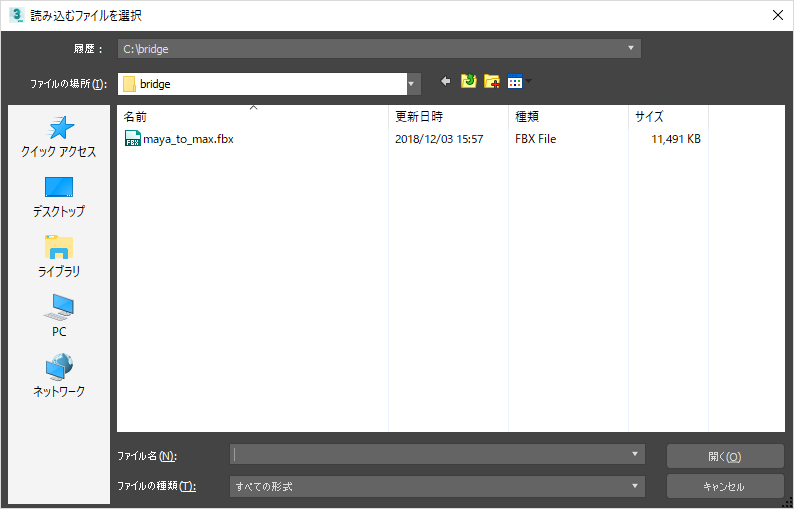Screen dimensions: 794x509
Task: Open Quick Access (クイック アクセス) location
Action: pos(59,137)
